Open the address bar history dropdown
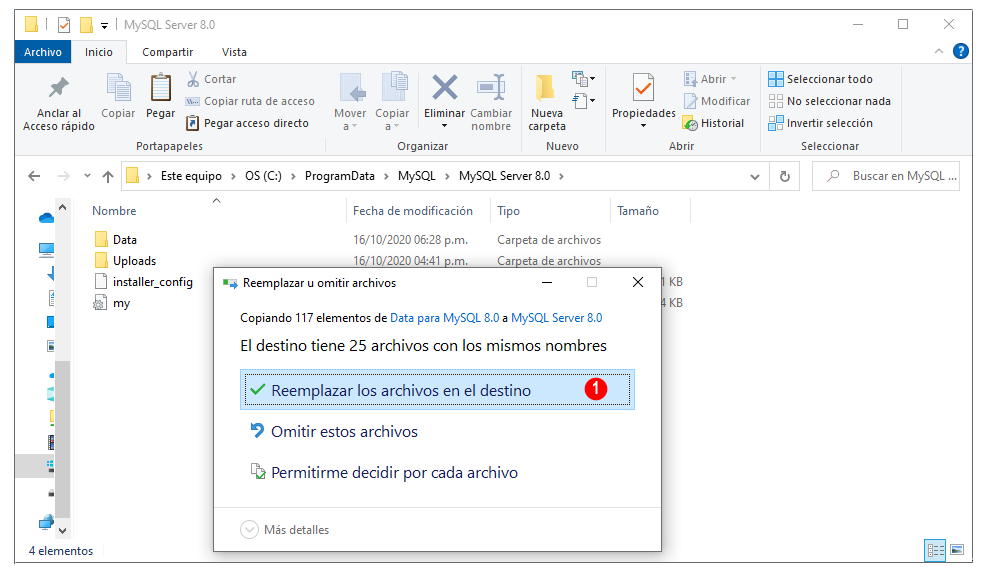Viewport: 992px width, 567px height. [x=755, y=177]
